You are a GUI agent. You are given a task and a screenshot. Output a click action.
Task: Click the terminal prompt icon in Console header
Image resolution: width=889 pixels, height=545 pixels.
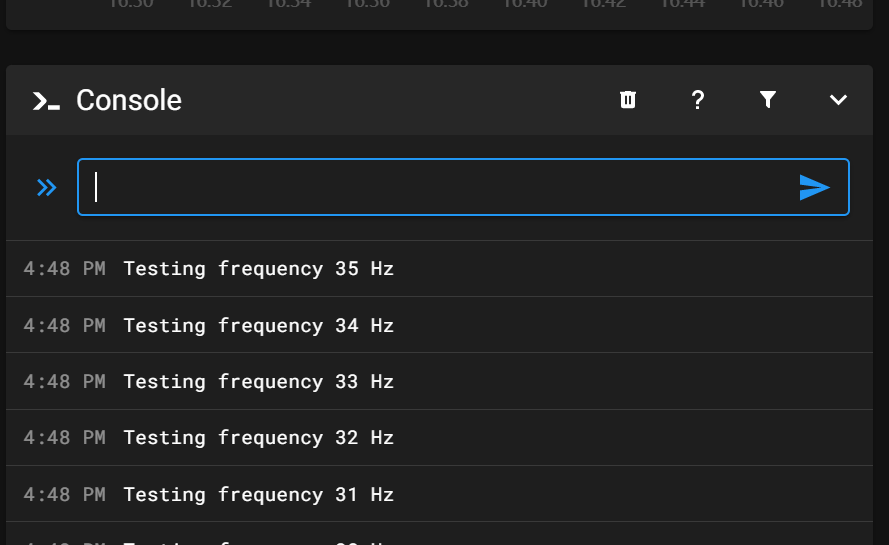[46, 100]
